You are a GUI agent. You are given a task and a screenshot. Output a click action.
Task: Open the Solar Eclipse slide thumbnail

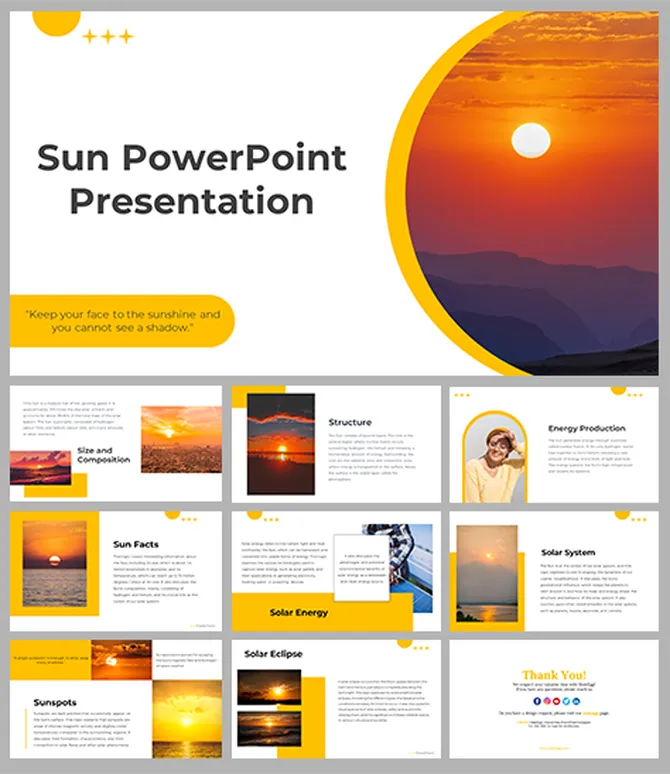(336, 699)
